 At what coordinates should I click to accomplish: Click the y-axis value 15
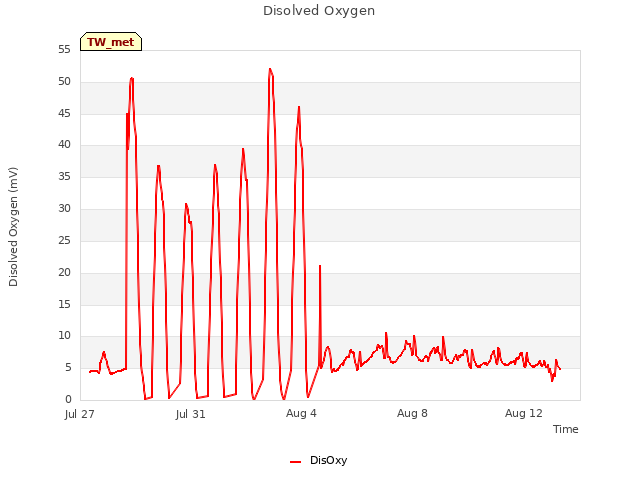[x=64, y=304]
